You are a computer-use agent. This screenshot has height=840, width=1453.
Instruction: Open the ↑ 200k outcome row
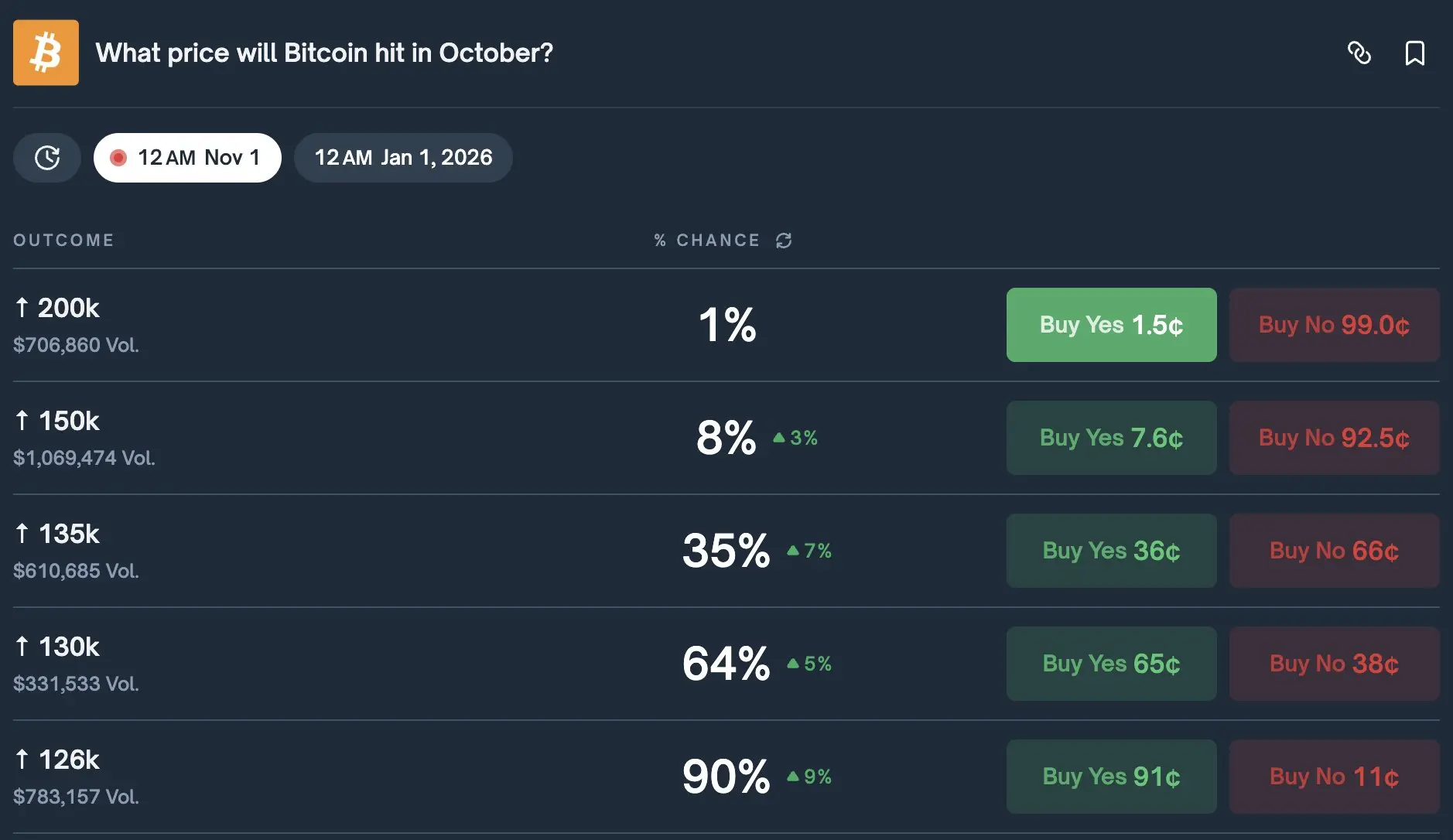68,308
